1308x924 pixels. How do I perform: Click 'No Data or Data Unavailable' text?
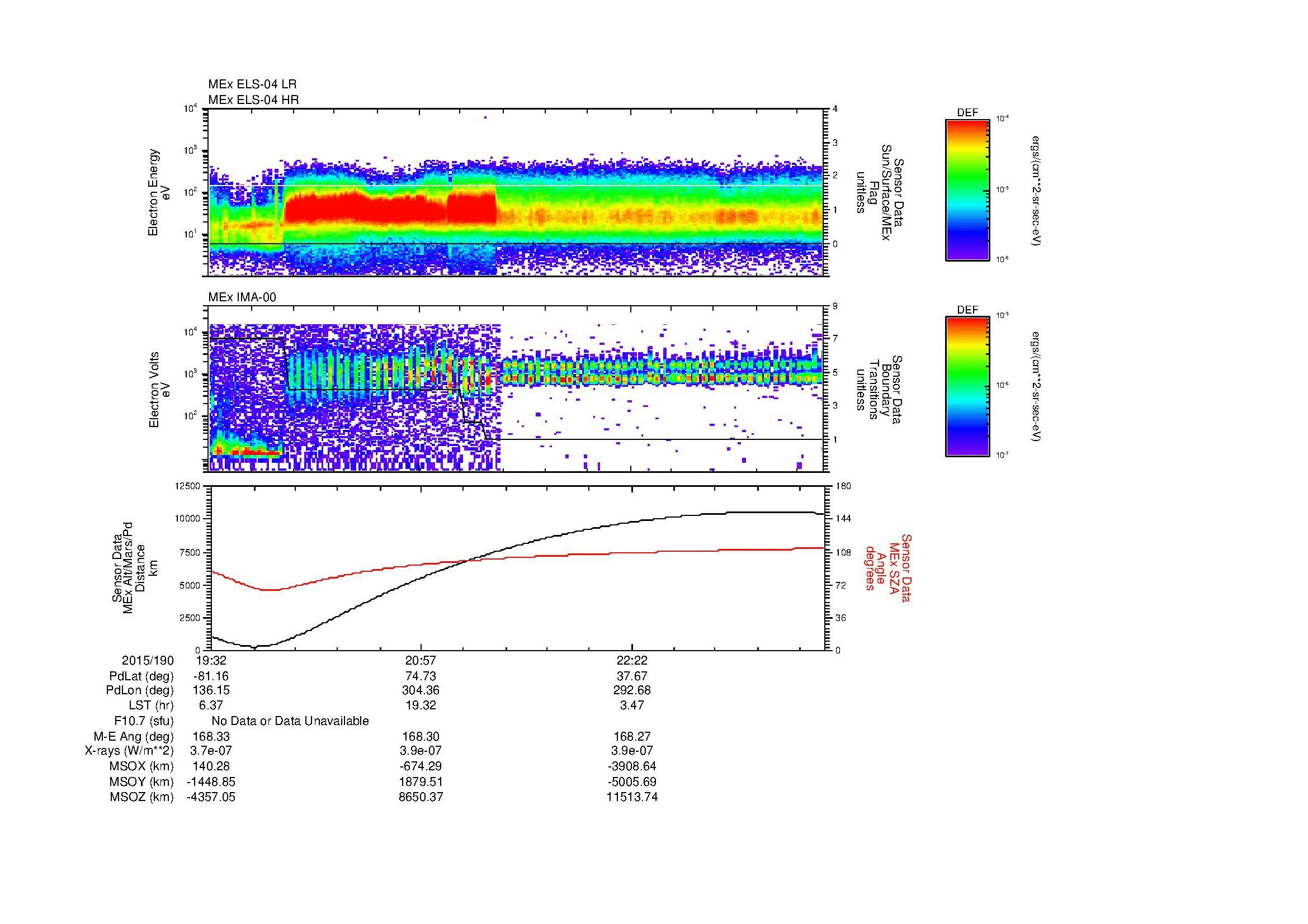coord(290,721)
